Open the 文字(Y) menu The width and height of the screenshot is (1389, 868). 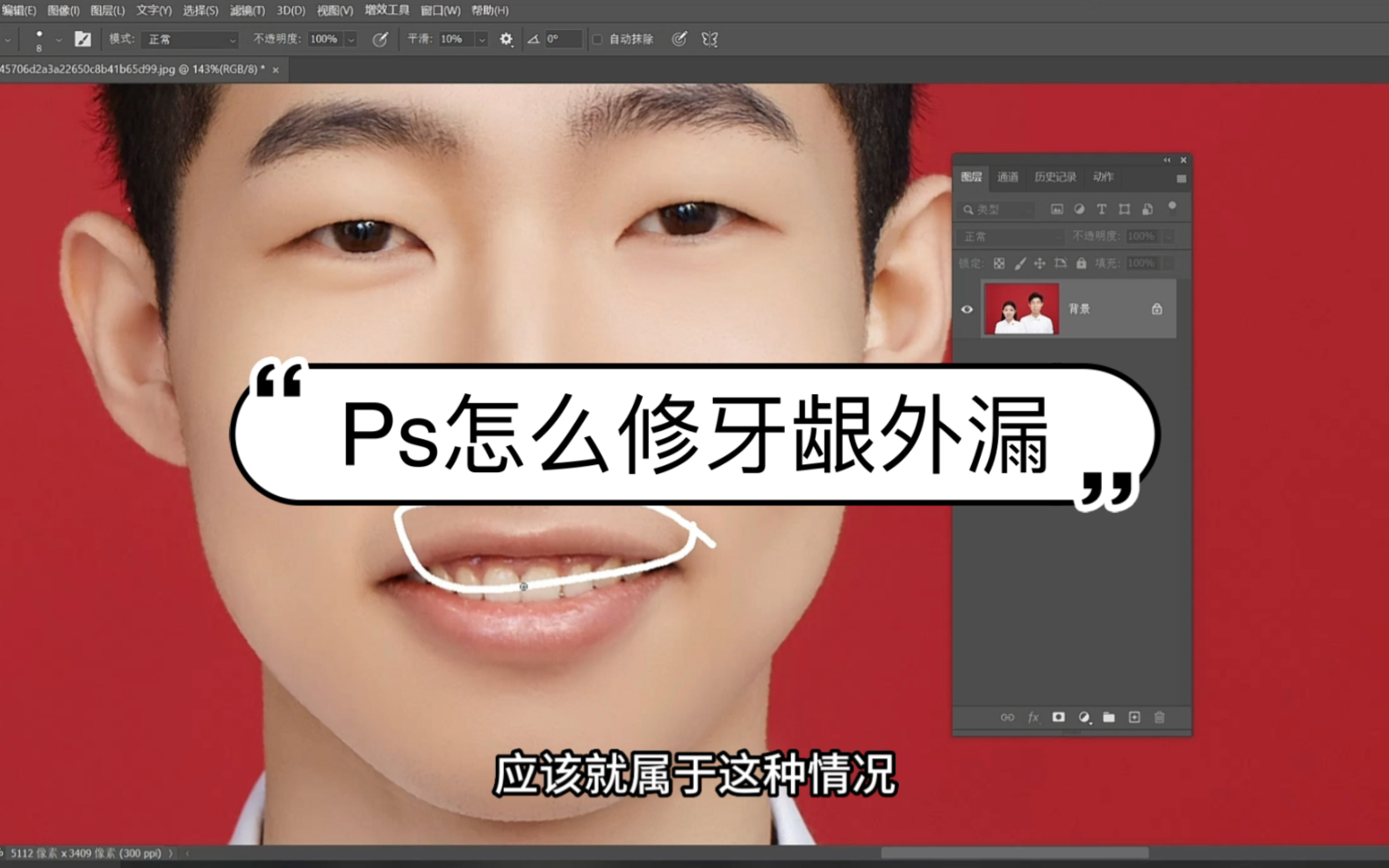[154, 11]
